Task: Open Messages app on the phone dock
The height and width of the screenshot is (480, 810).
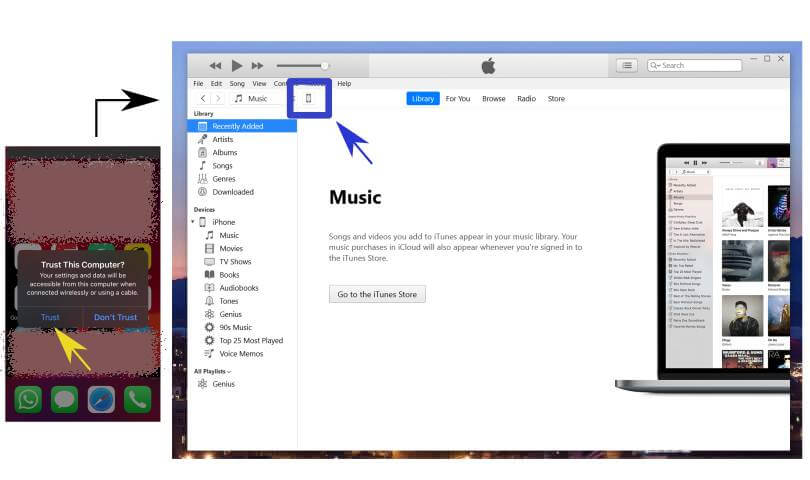Action: (x=65, y=399)
